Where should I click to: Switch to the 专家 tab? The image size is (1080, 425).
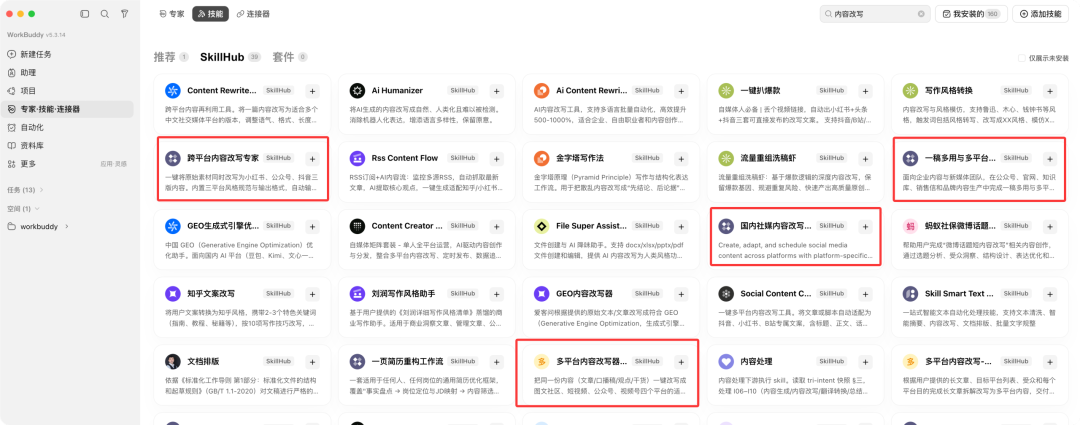coord(172,14)
